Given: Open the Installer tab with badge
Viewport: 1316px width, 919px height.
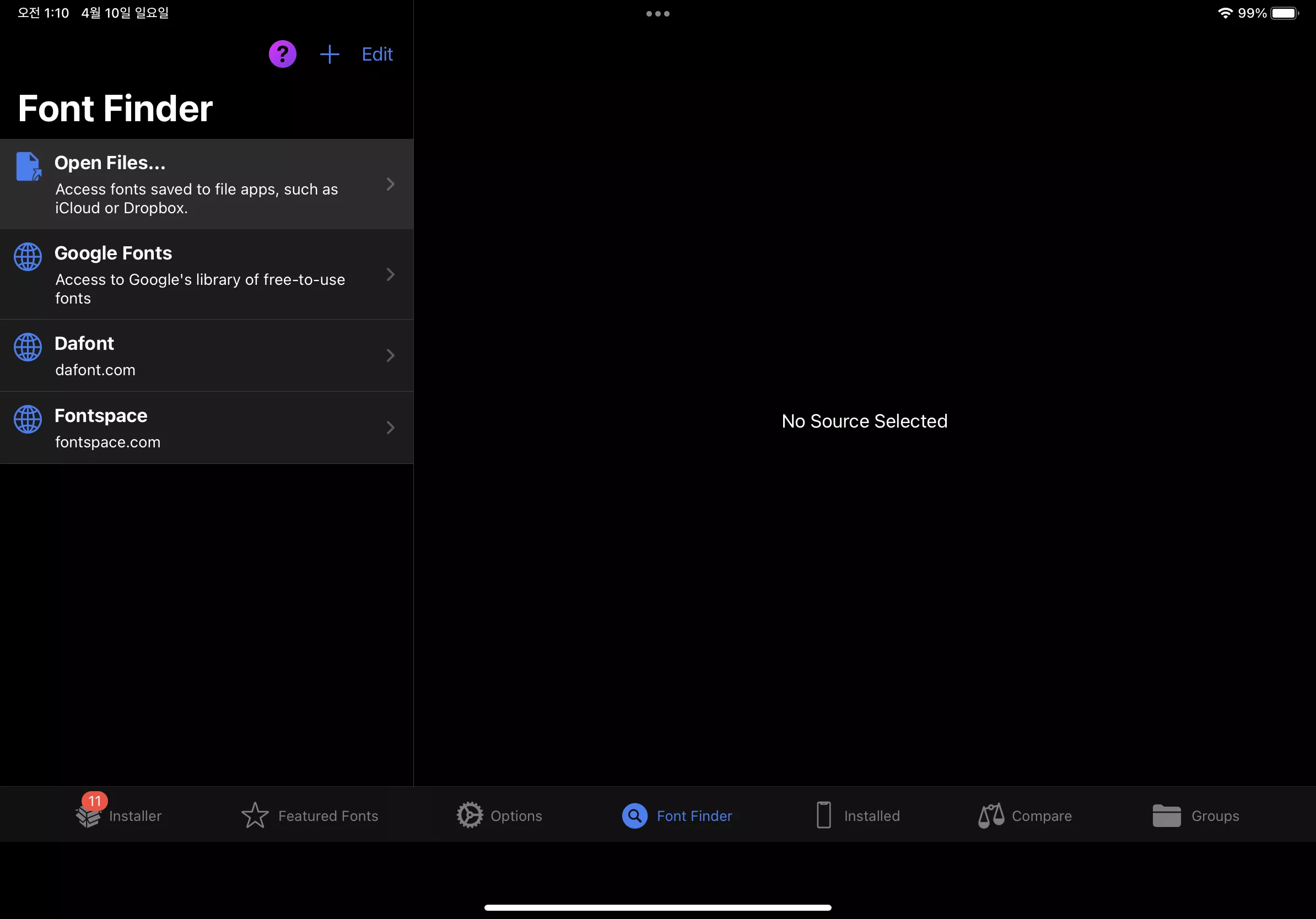Looking at the screenshot, I should pyautogui.click(x=118, y=815).
